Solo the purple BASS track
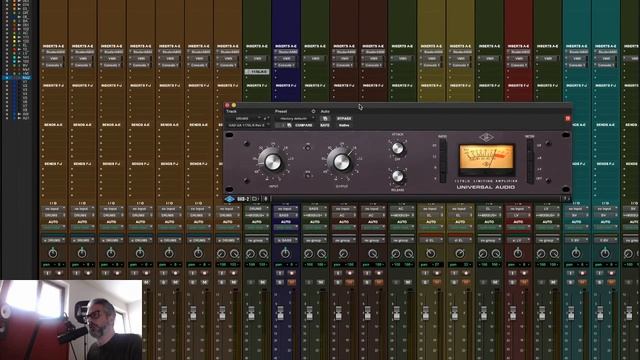 tap(280, 282)
